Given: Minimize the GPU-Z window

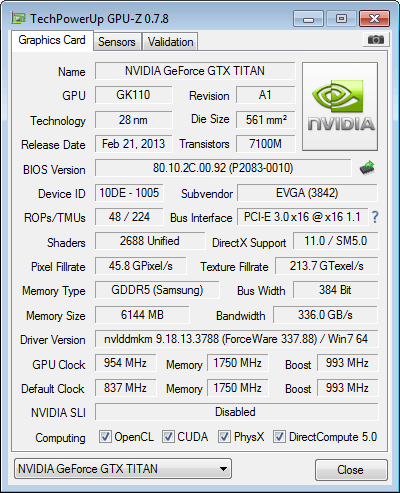Looking at the screenshot, I should point(308,19).
